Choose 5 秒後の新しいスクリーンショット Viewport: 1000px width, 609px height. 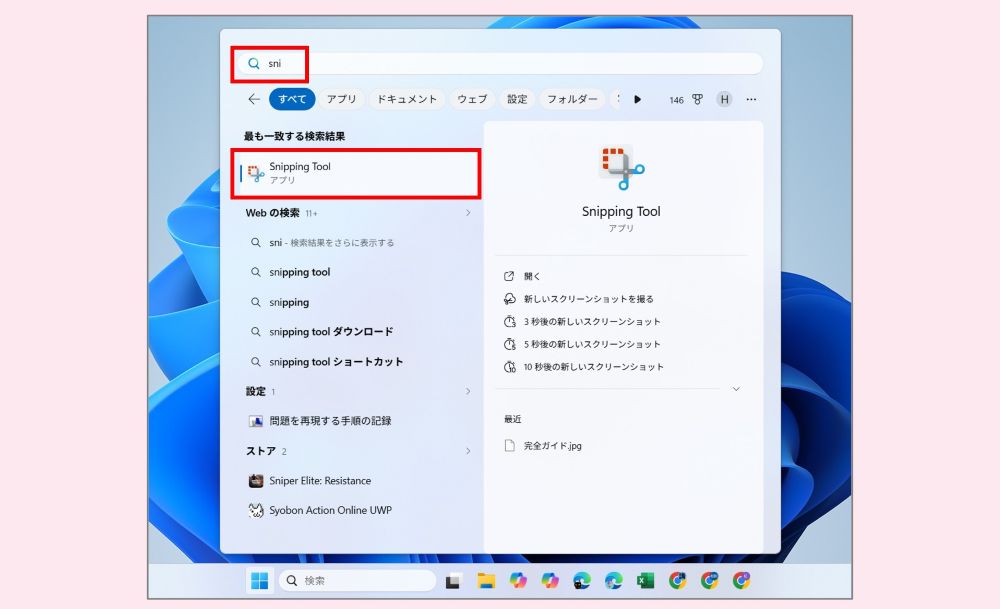click(592, 344)
